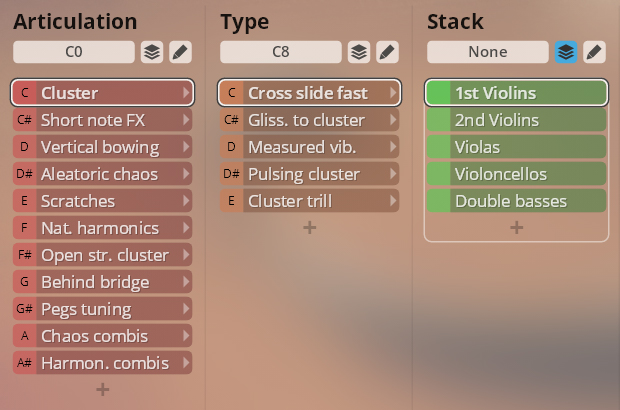Add new type with plus icon

[x=310, y=227]
